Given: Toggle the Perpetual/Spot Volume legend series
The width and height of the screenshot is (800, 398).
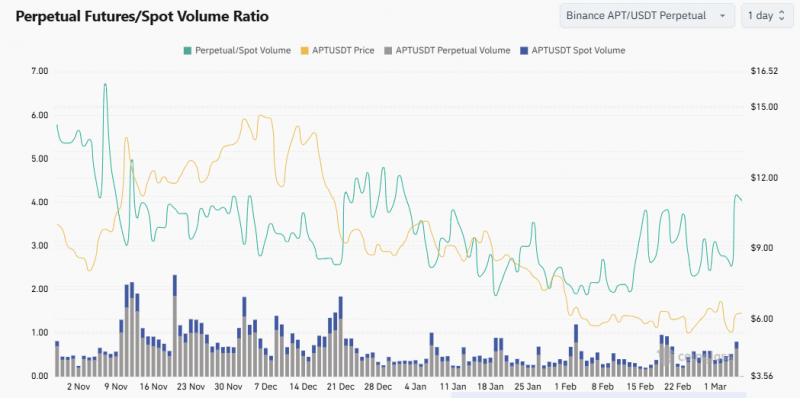Looking at the screenshot, I should click(237, 51).
